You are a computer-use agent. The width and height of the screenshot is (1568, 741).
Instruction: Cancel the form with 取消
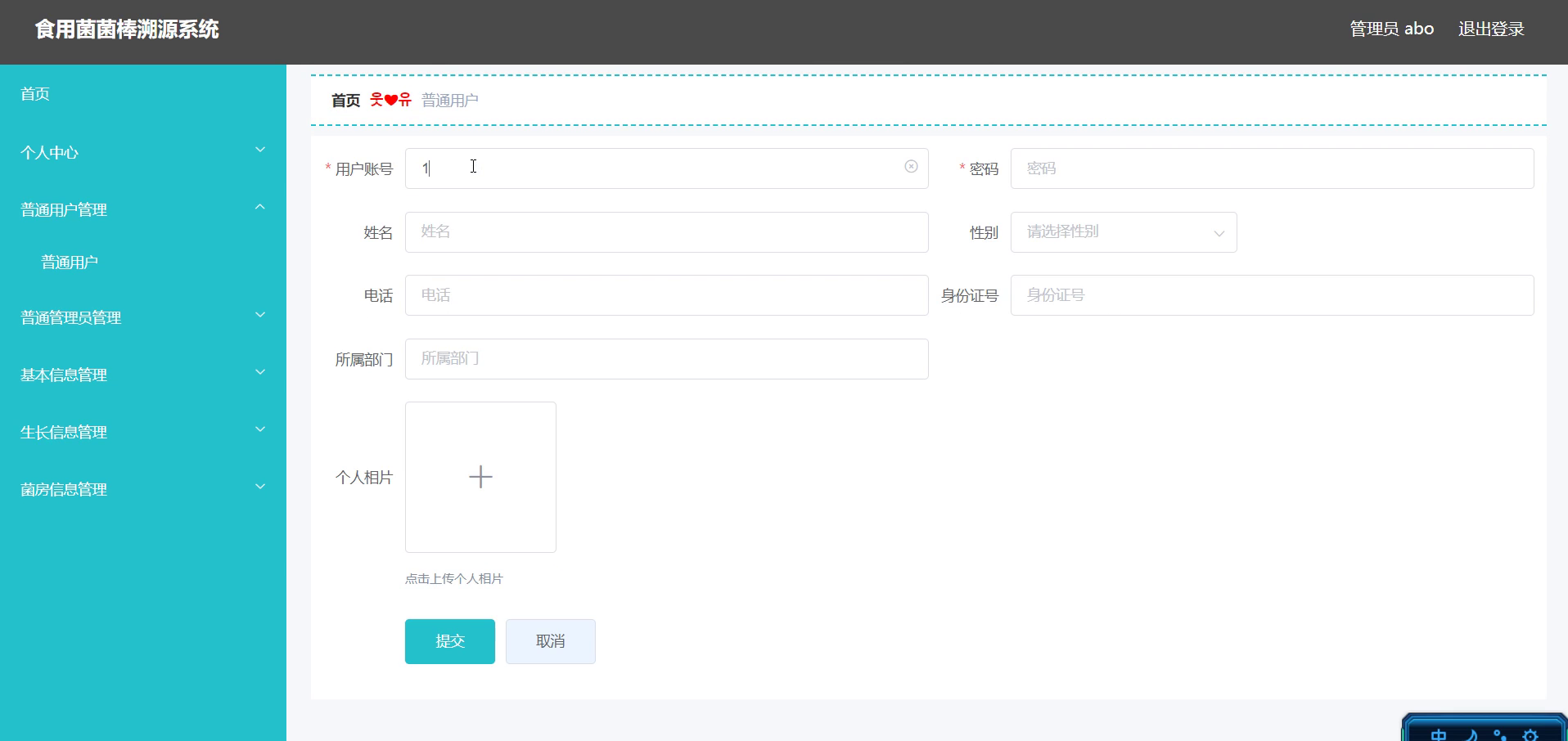click(x=551, y=641)
